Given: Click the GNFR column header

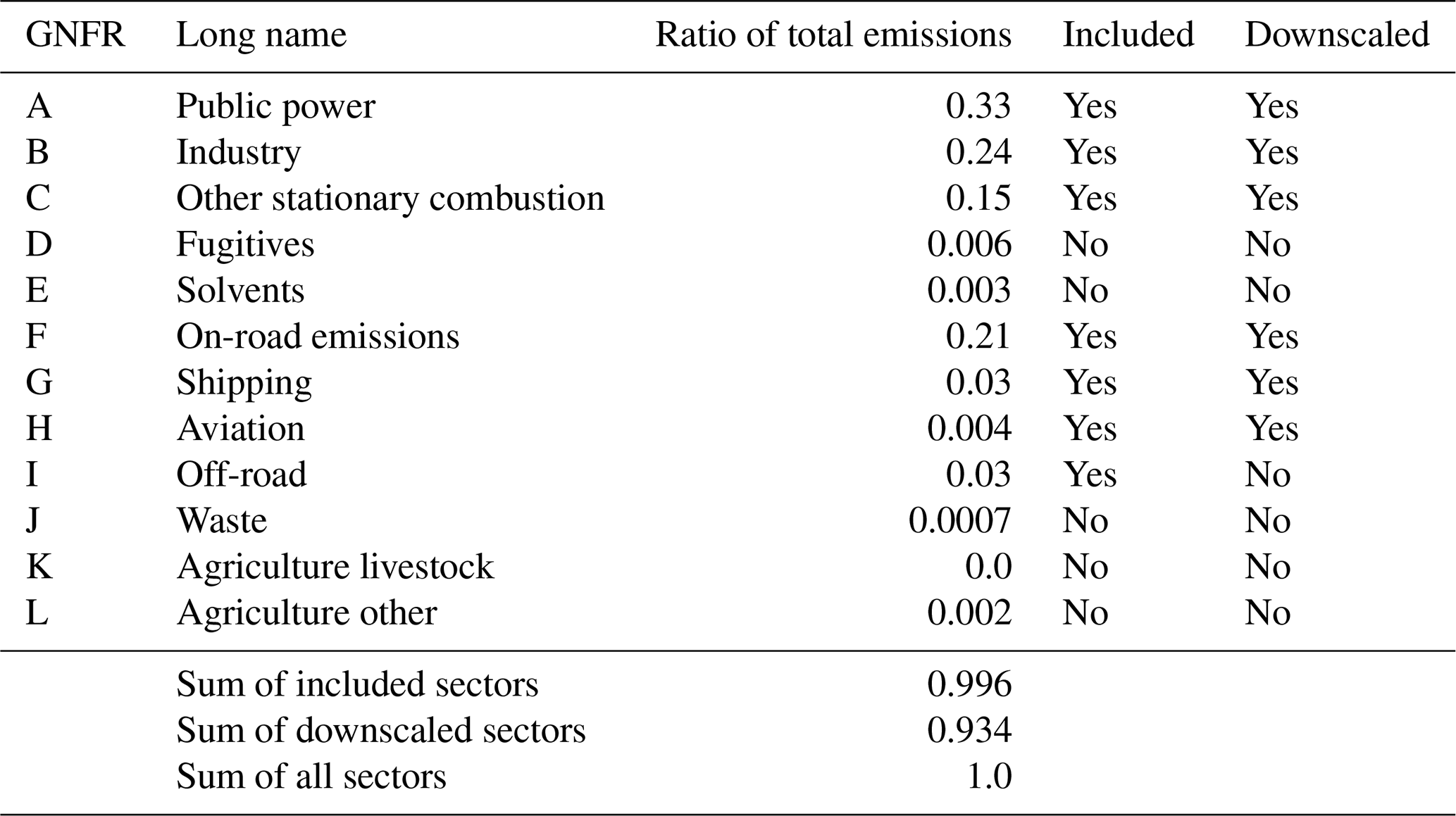Looking at the screenshot, I should coord(75,34).
